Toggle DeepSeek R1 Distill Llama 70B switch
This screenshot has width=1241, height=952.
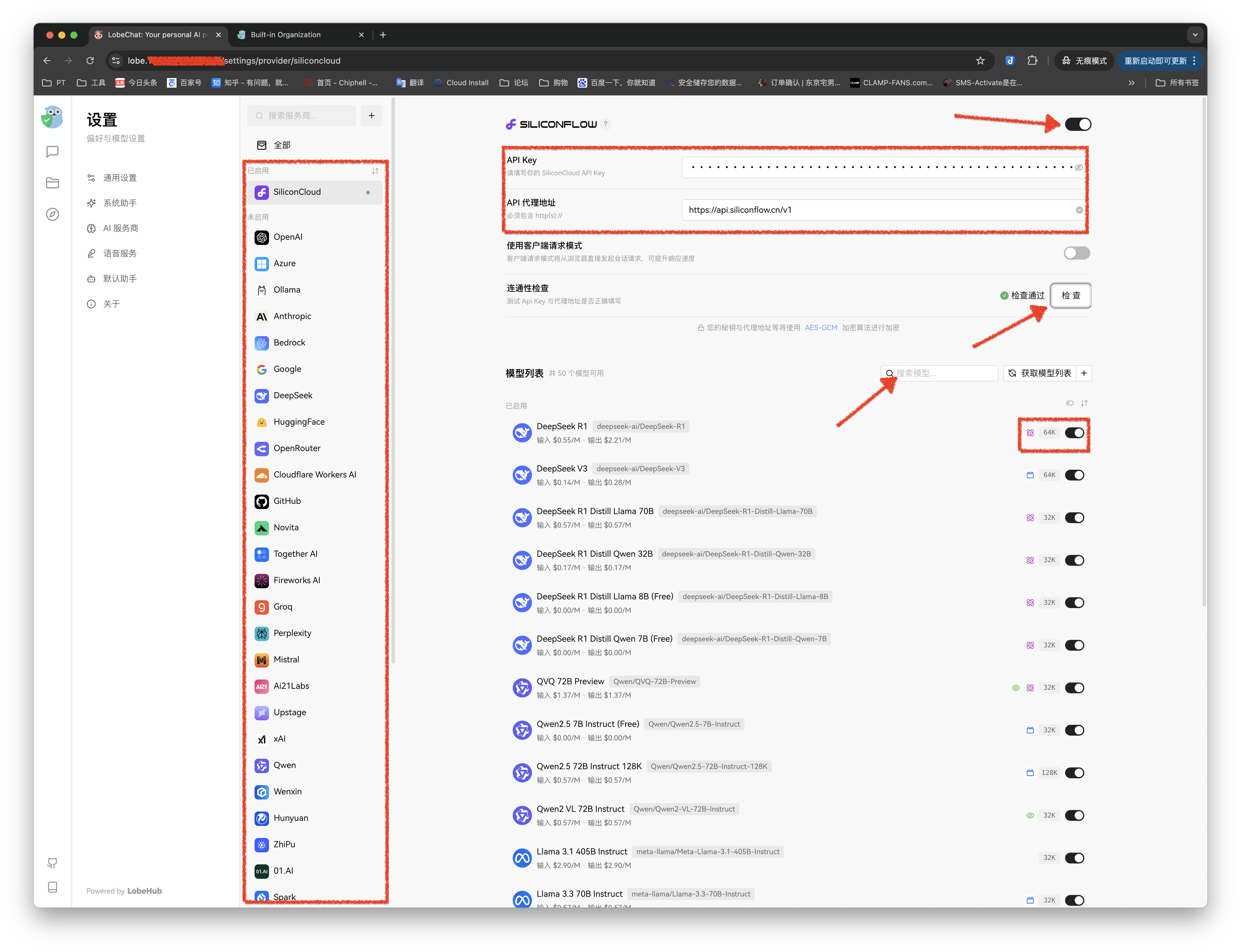pyautogui.click(x=1074, y=517)
